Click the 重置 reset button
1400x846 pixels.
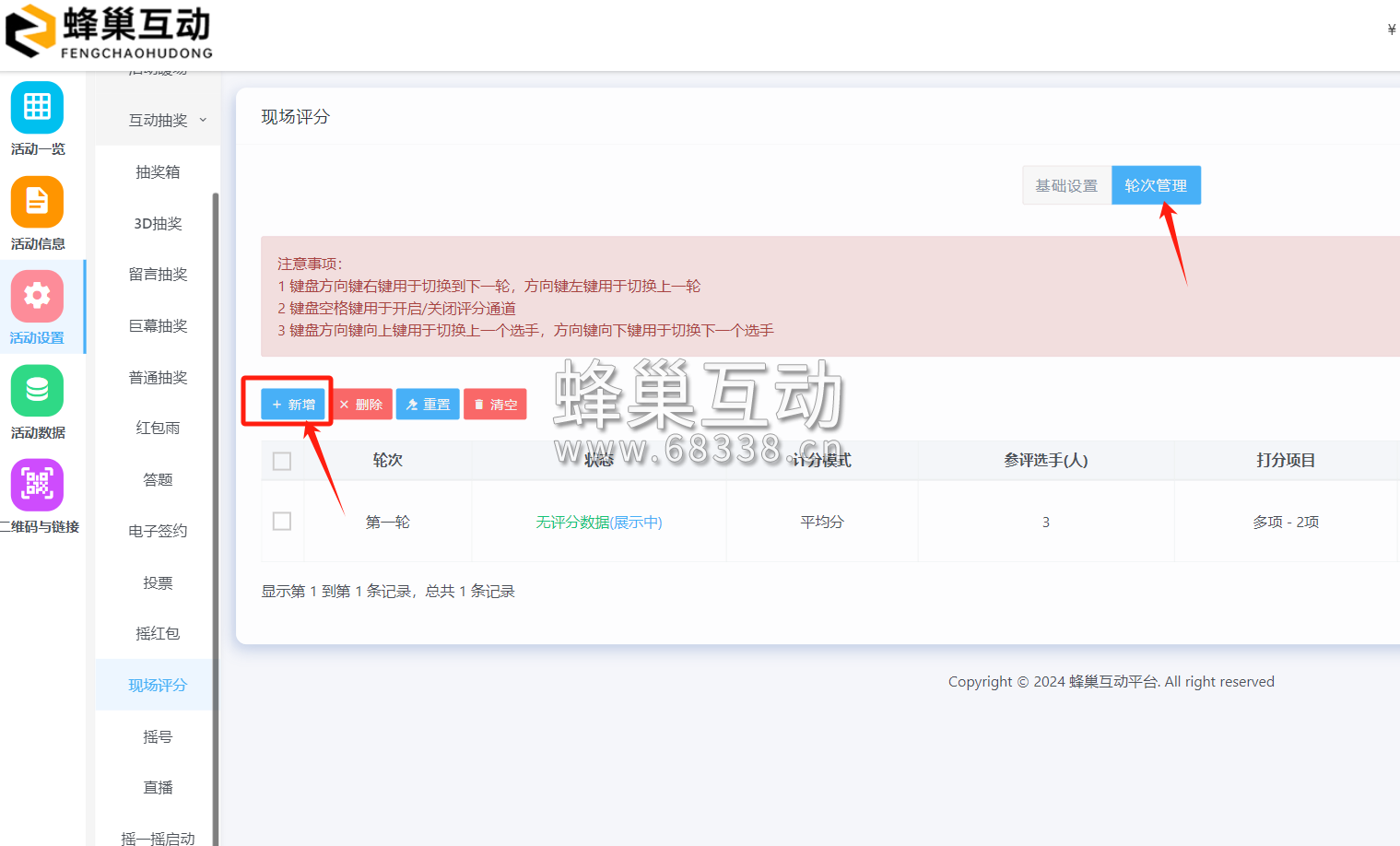[x=428, y=404]
